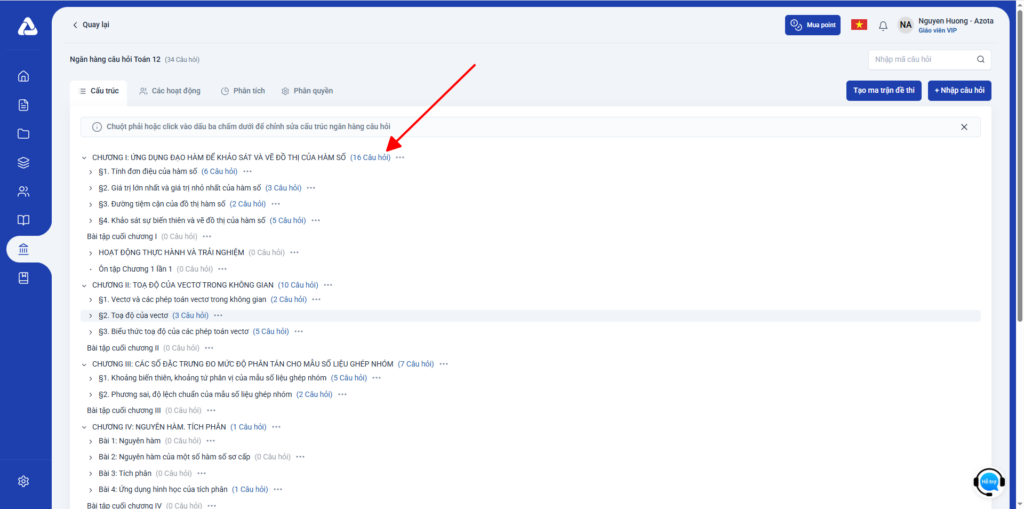Screen dimensions: 1024x509
Task: Click the Tạo ma trận đề thi button
Action: click(883, 91)
